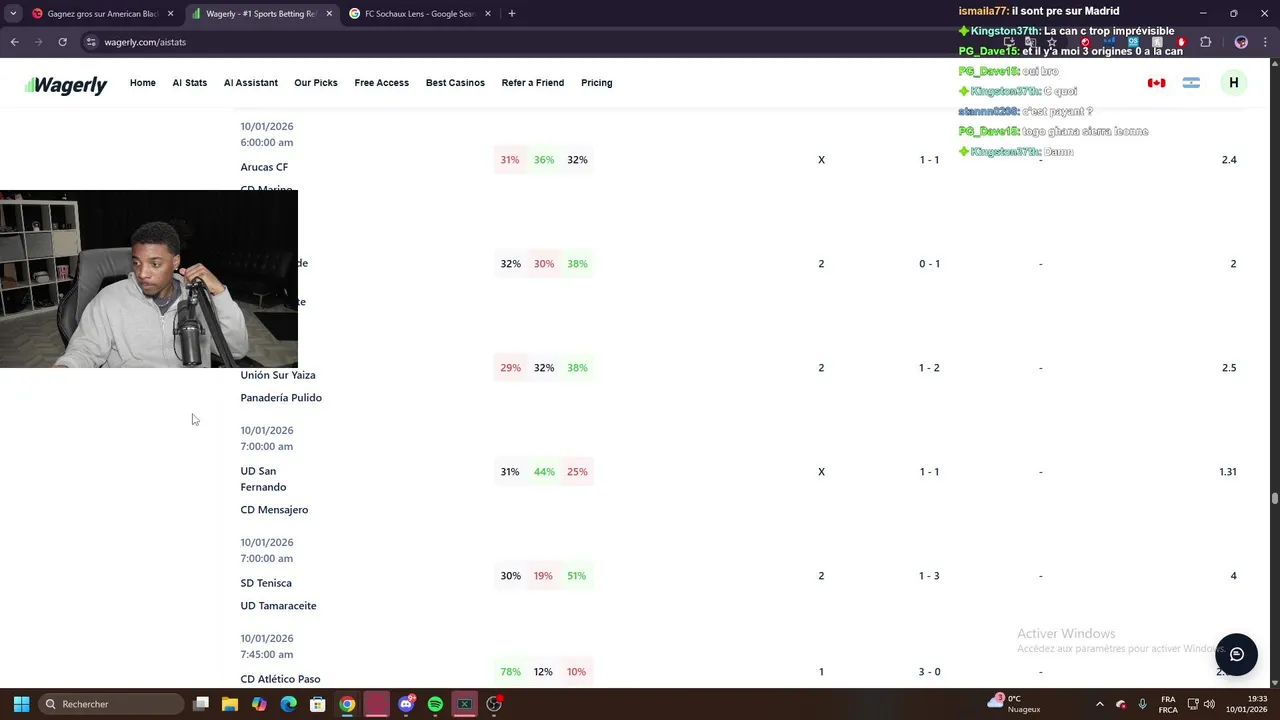
Task: Reload the current browser page
Action: pyautogui.click(x=62, y=42)
